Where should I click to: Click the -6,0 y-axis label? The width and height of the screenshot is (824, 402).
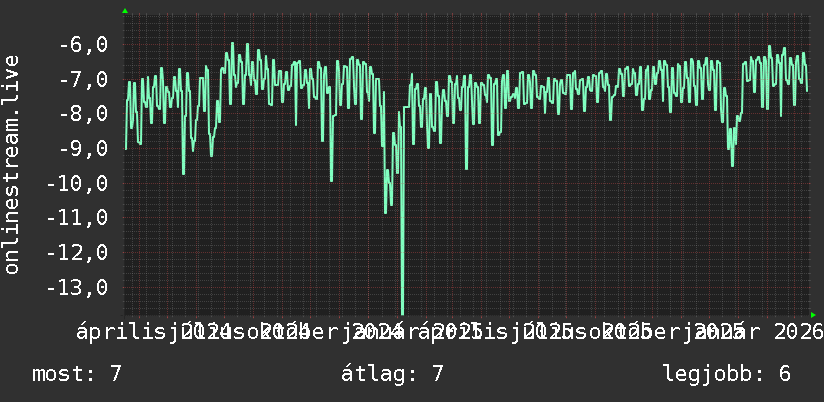click(83, 45)
